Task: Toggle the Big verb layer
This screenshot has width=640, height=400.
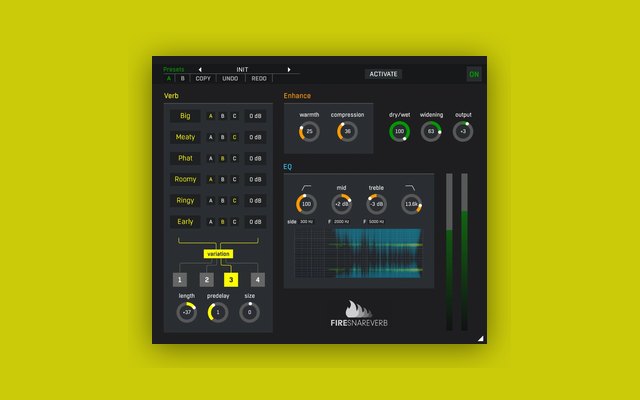Action: 185,116
